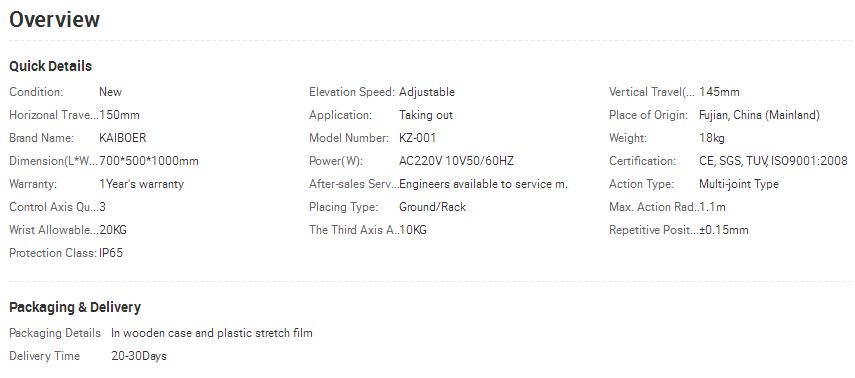
Task: Click the Overview heading
Action: point(55,20)
